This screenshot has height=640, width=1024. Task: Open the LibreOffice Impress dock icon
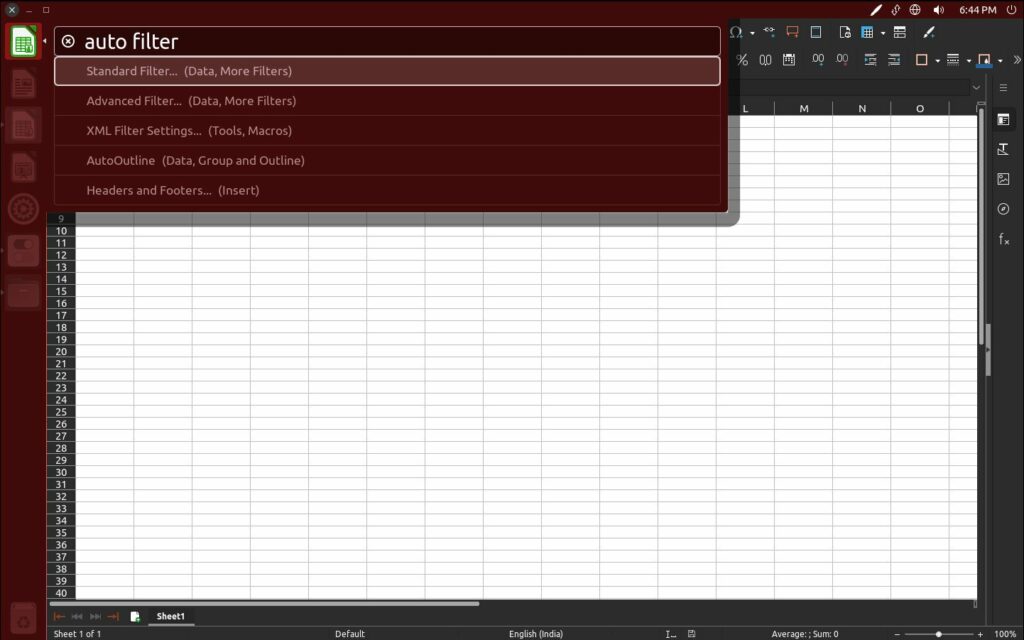point(24,167)
